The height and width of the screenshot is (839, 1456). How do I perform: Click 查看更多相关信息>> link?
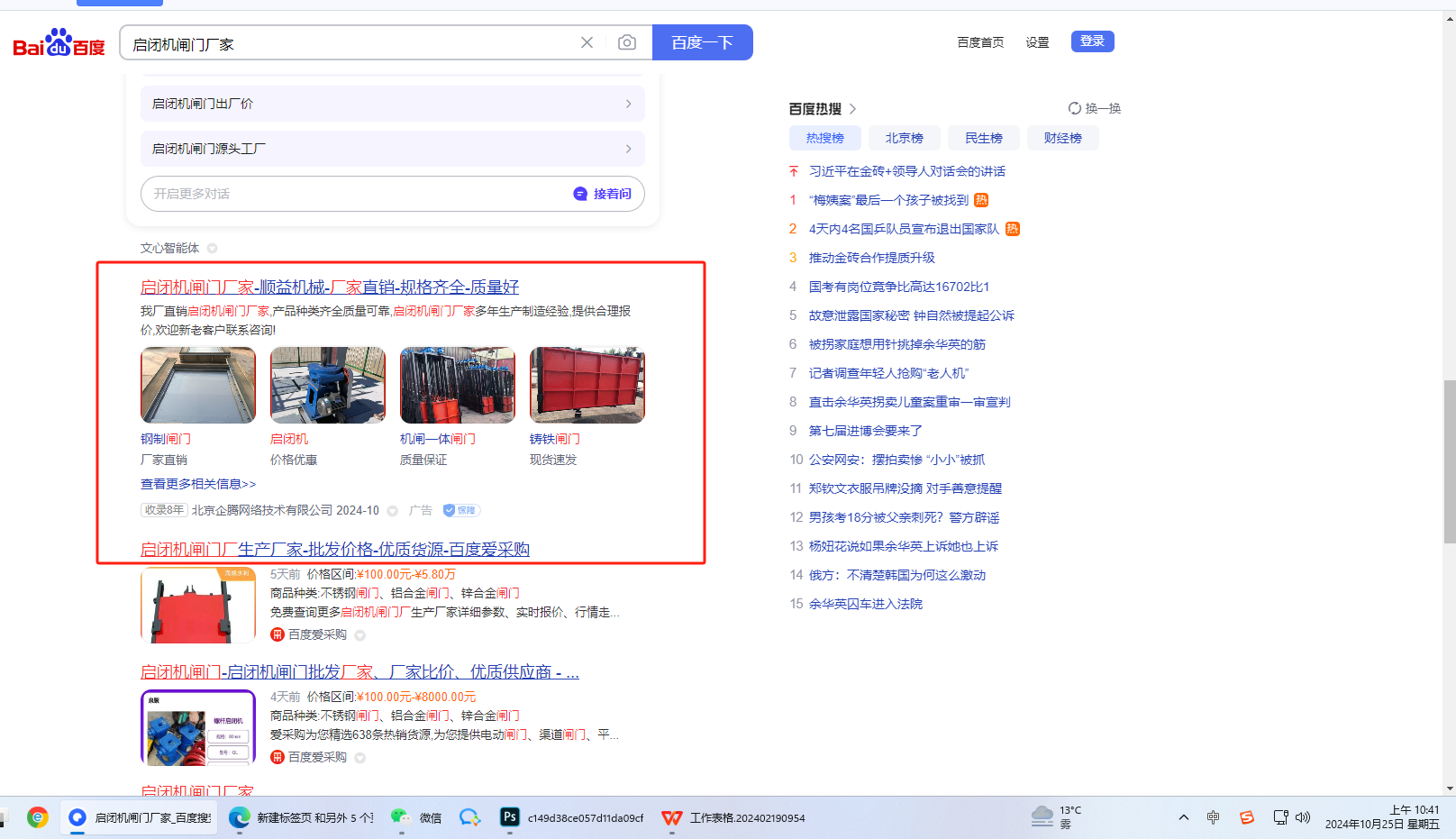click(198, 484)
